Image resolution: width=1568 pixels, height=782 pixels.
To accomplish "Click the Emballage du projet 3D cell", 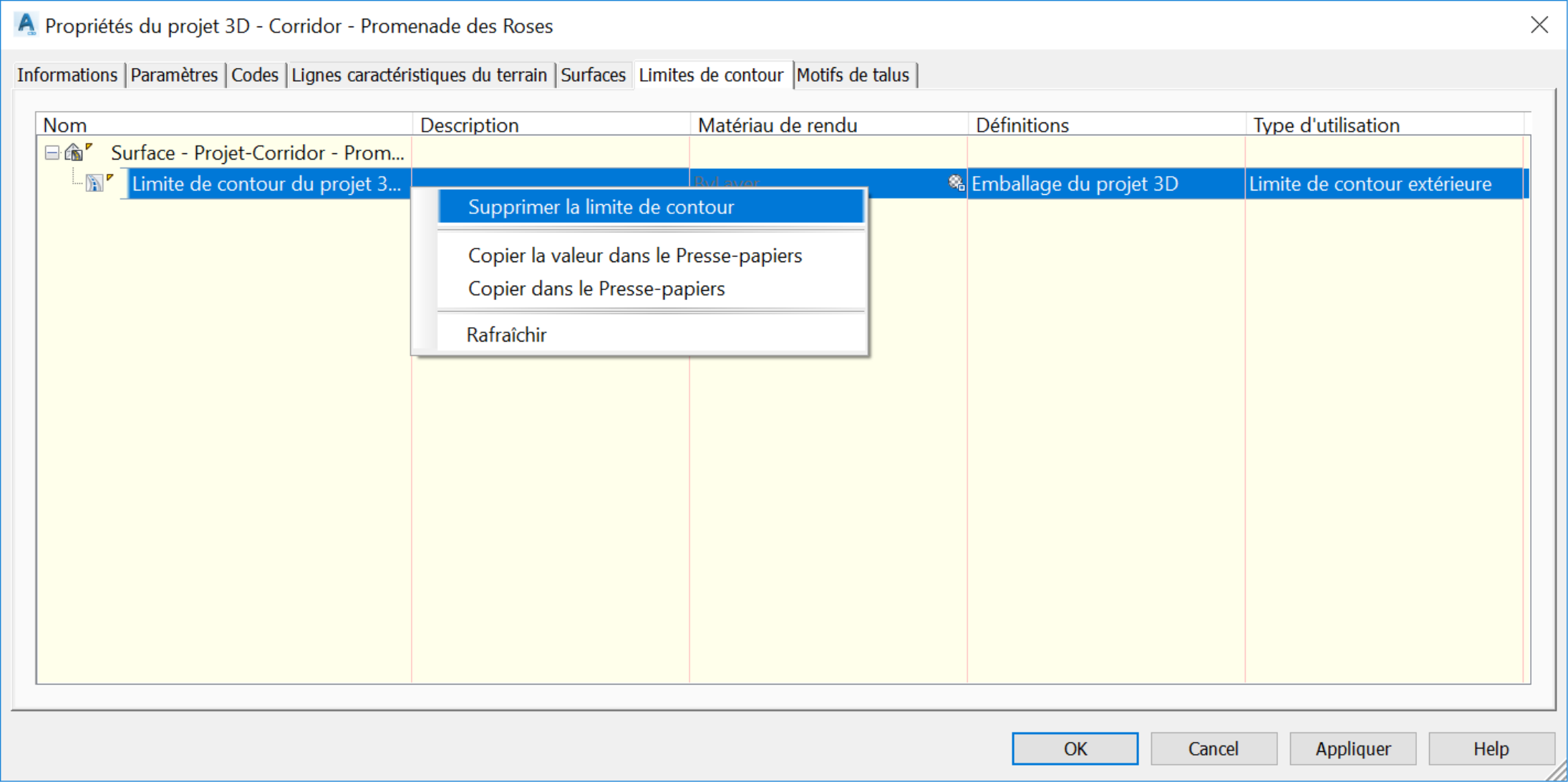I will pos(1106,183).
